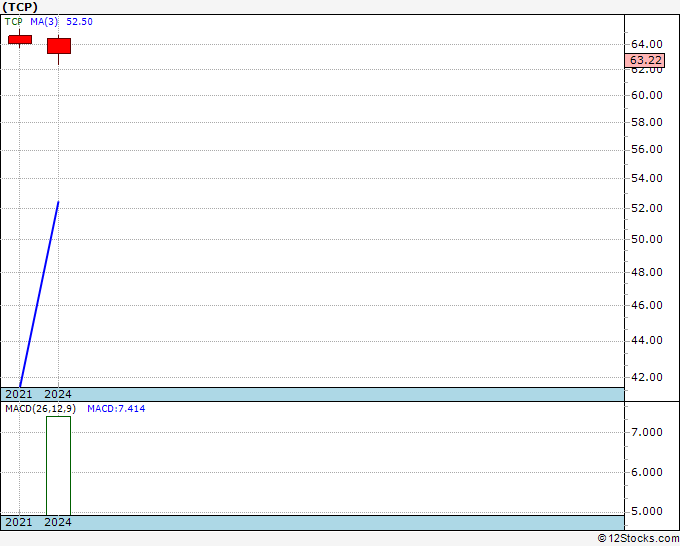Click the blue moving average line

click(39, 294)
